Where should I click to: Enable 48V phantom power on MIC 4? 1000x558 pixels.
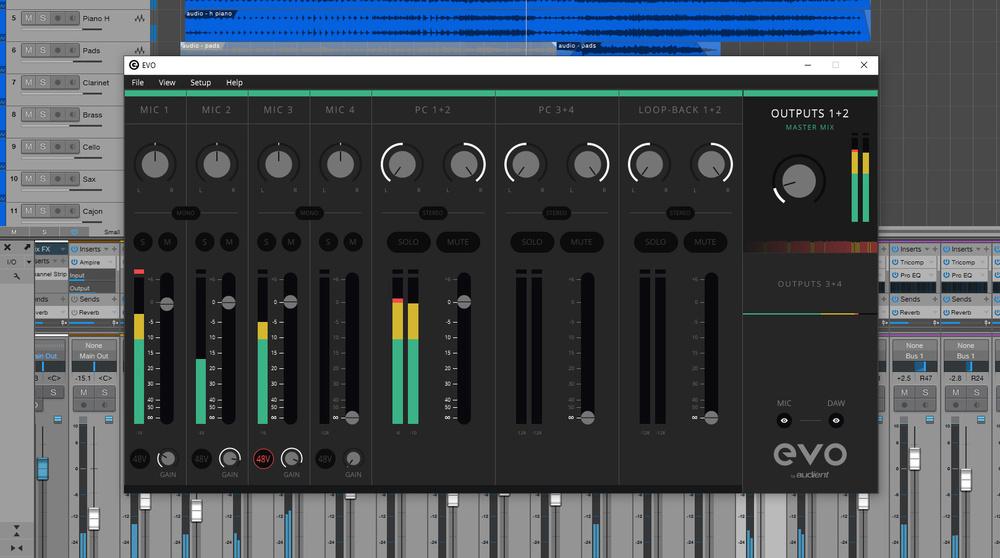coord(325,459)
